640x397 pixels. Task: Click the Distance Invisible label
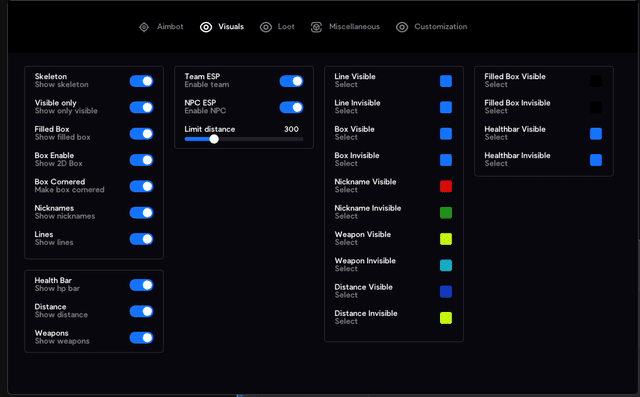[x=366, y=313]
